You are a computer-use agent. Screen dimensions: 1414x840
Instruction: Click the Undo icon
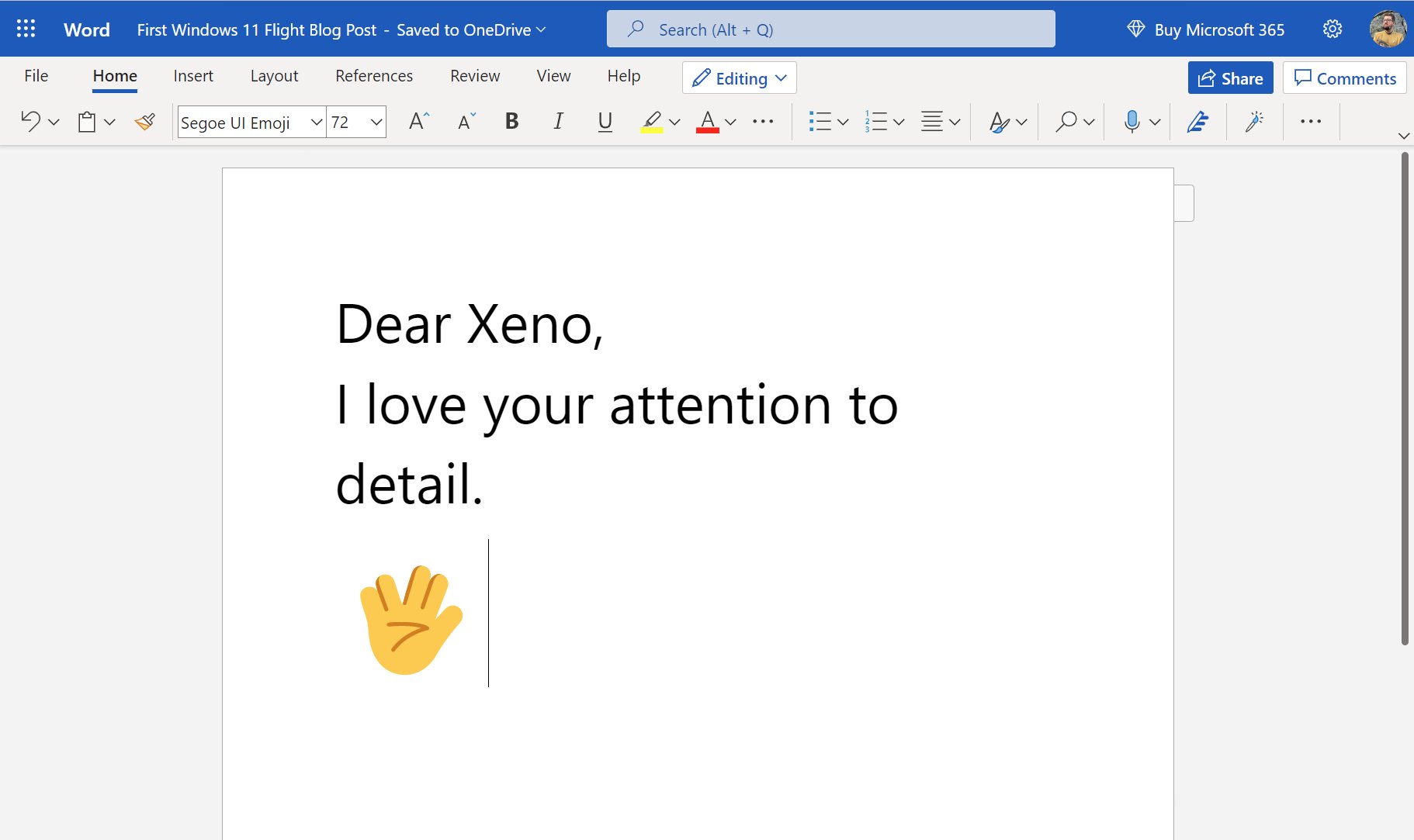29,121
